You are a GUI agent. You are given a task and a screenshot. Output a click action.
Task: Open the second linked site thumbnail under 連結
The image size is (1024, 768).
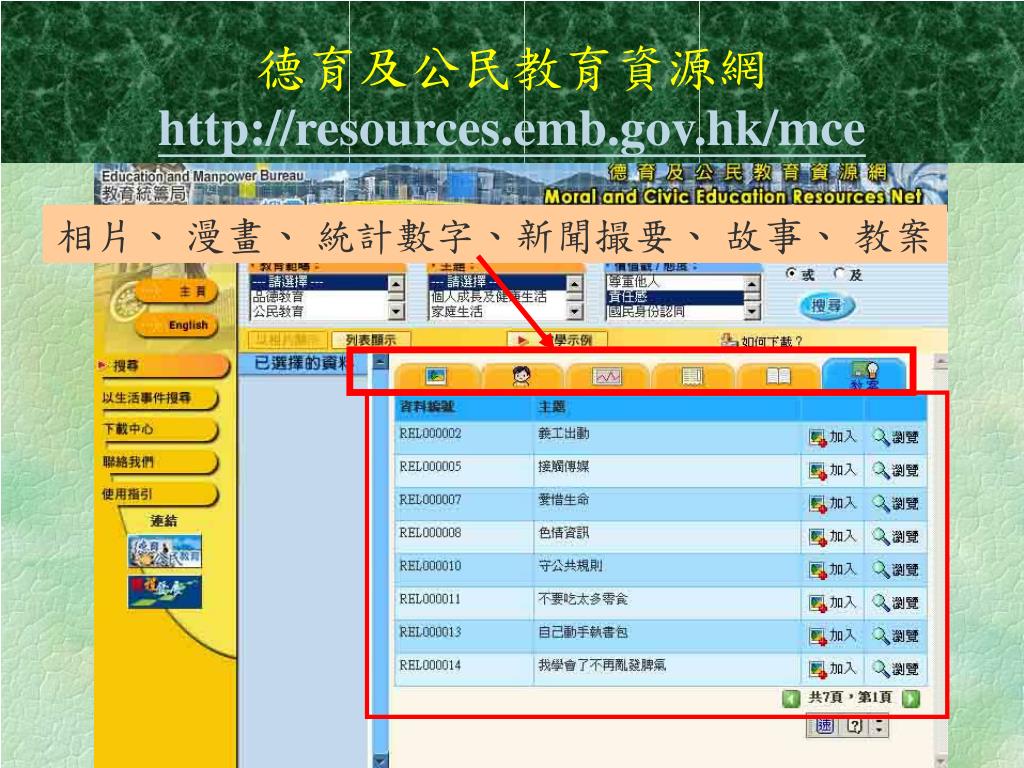[x=165, y=592]
